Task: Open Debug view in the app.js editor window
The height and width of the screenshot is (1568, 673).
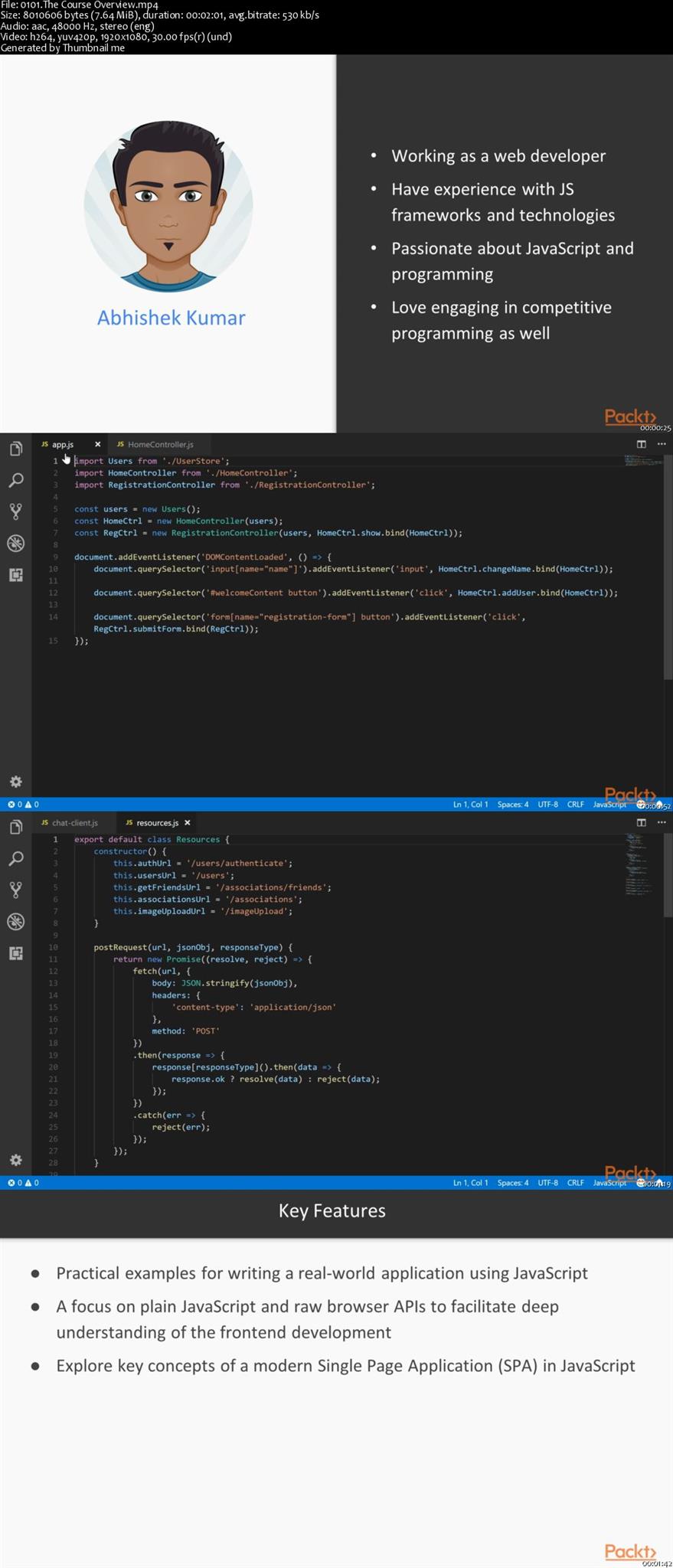Action: [x=15, y=543]
